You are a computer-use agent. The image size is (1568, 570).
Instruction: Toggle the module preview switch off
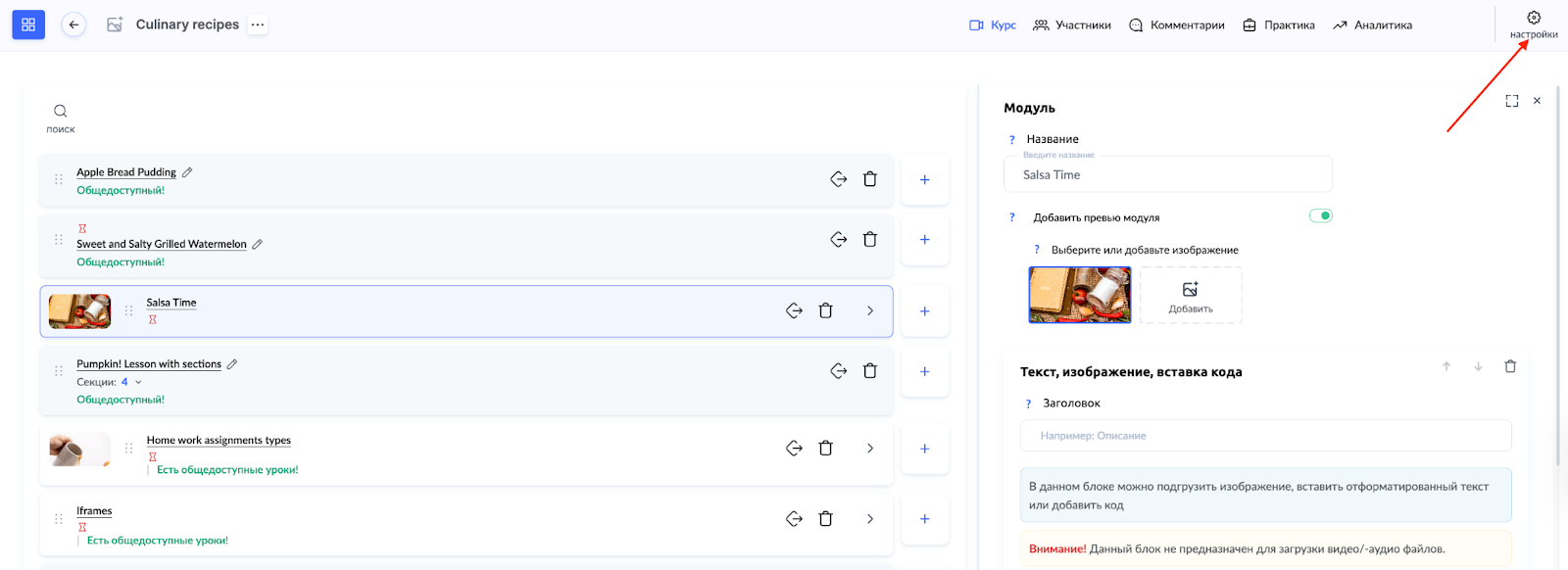pyautogui.click(x=1320, y=216)
